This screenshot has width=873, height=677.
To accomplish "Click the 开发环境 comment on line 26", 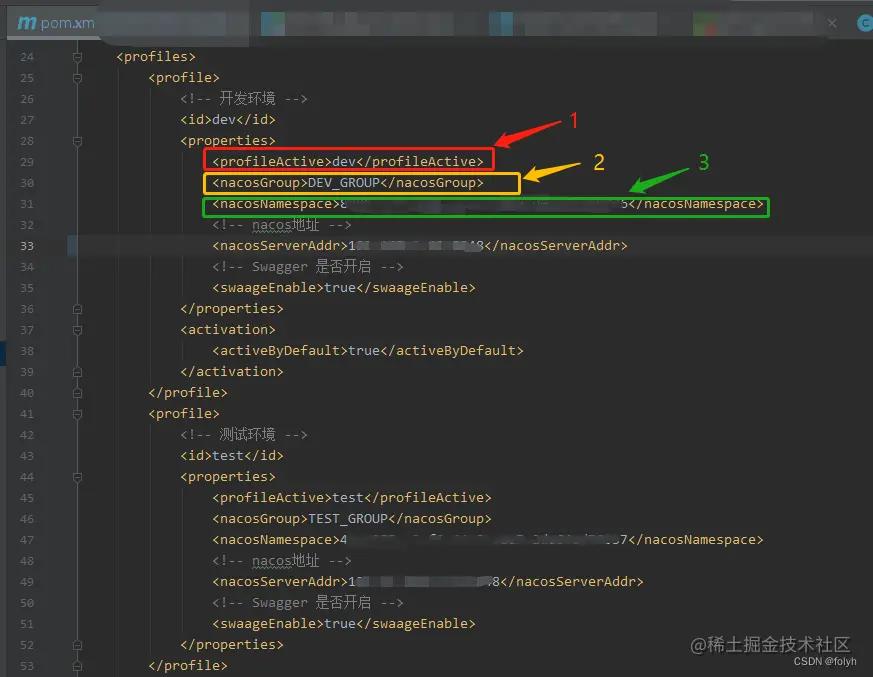I will click(243, 99).
